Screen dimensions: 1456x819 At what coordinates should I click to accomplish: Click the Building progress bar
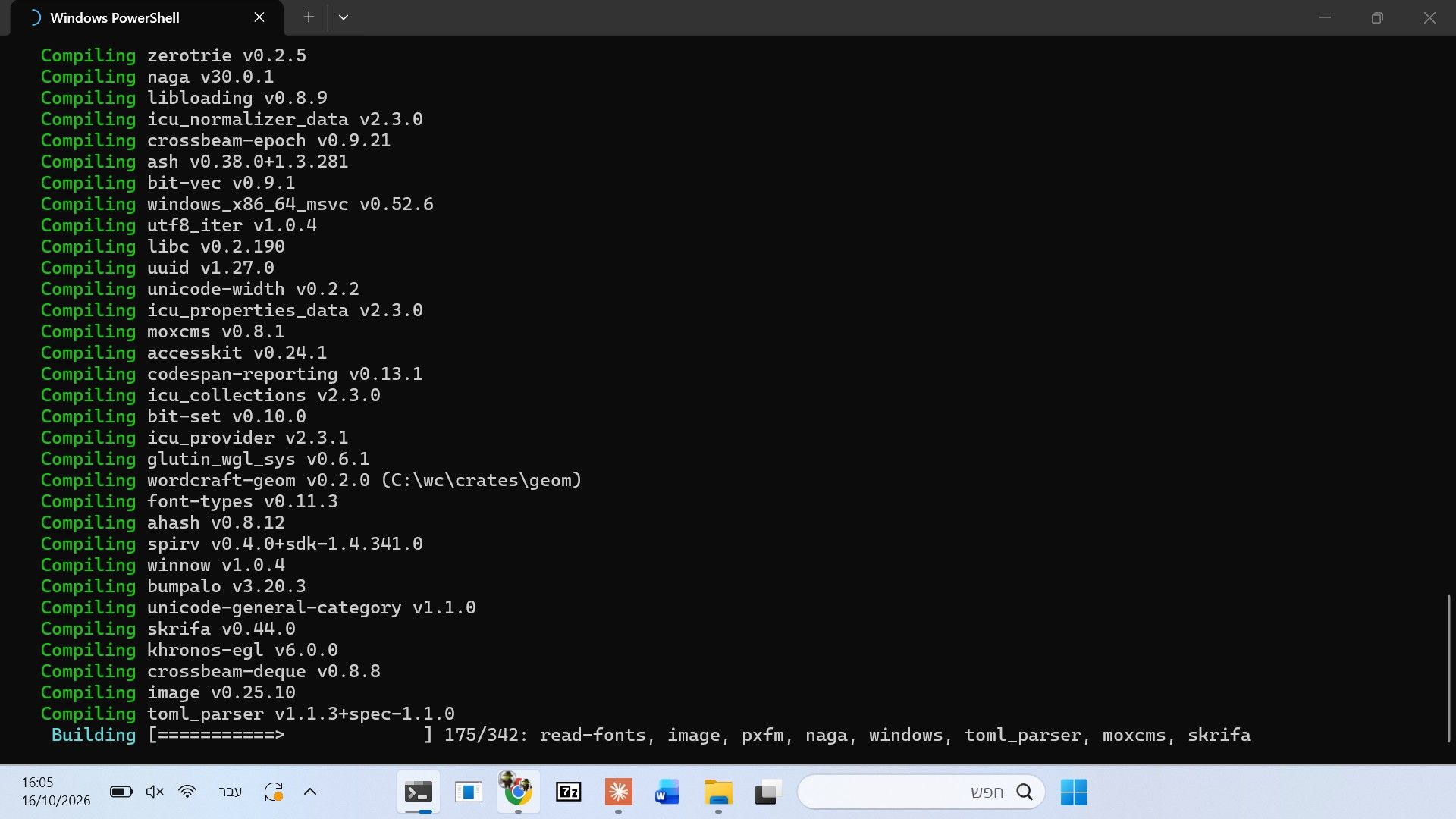point(290,735)
